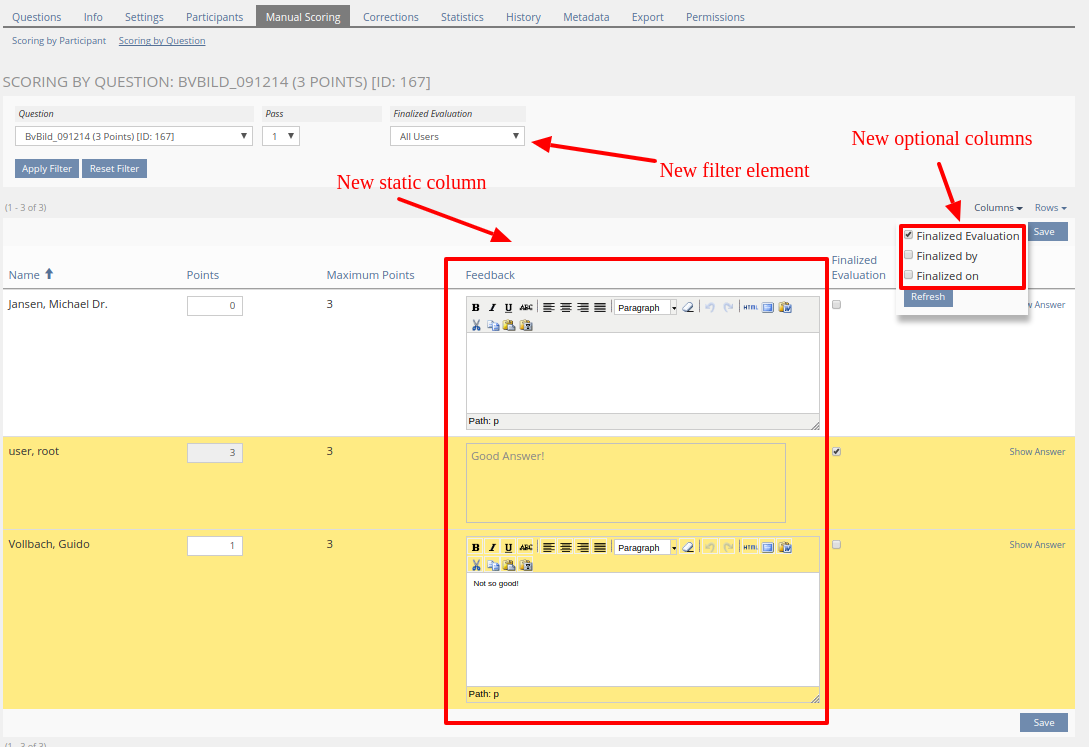
Task: Sort by Name using the arrow icon
Action: coord(49,274)
